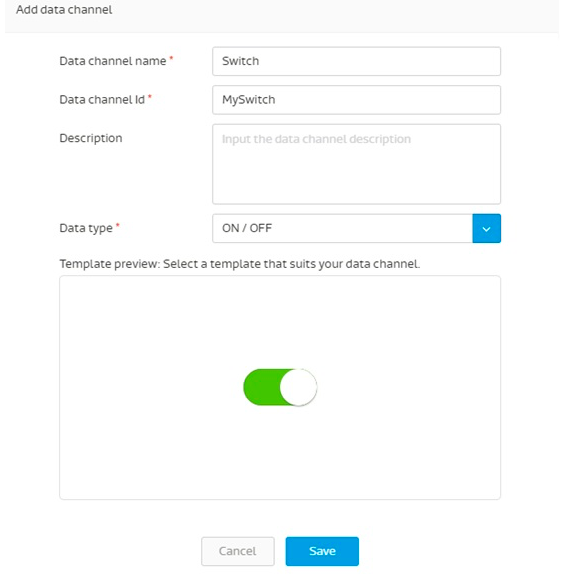Click the 'Input the data channel description' placeholder

pos(316,139)
